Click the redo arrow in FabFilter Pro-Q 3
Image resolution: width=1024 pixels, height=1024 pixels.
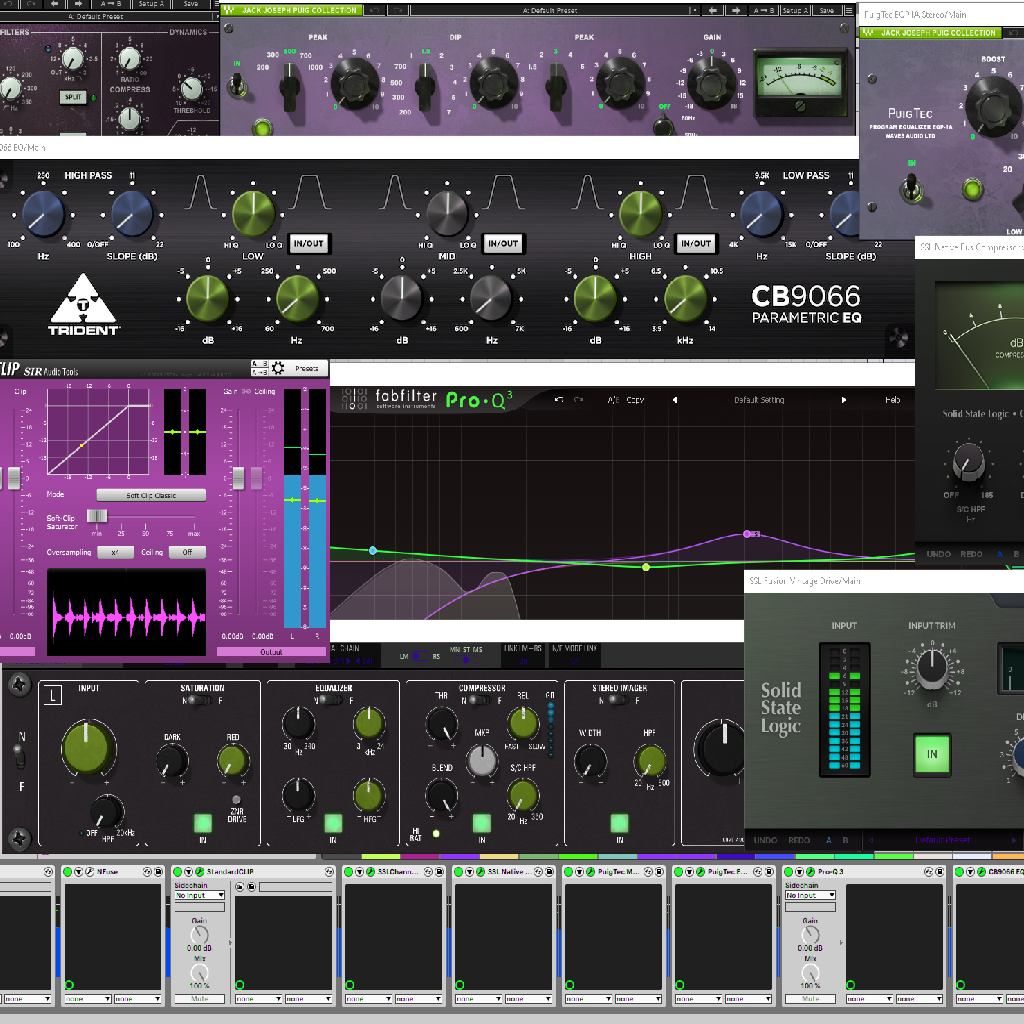pyautogui.click(x=579, y=400)
